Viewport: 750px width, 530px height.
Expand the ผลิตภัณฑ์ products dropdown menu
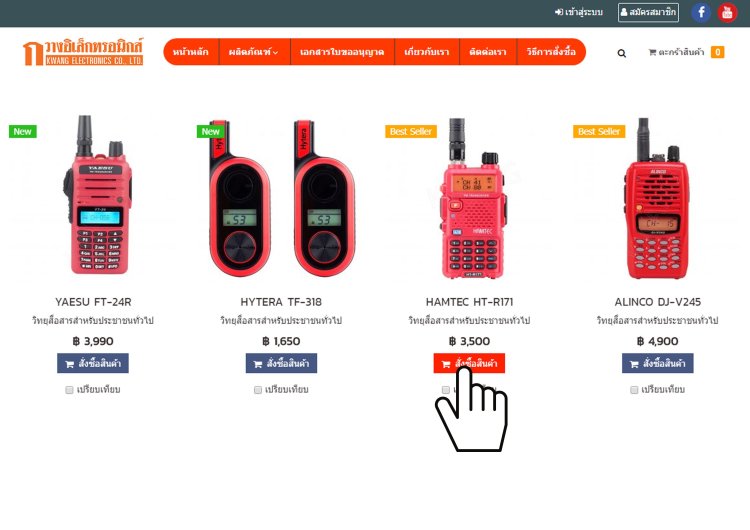[253, 52]
